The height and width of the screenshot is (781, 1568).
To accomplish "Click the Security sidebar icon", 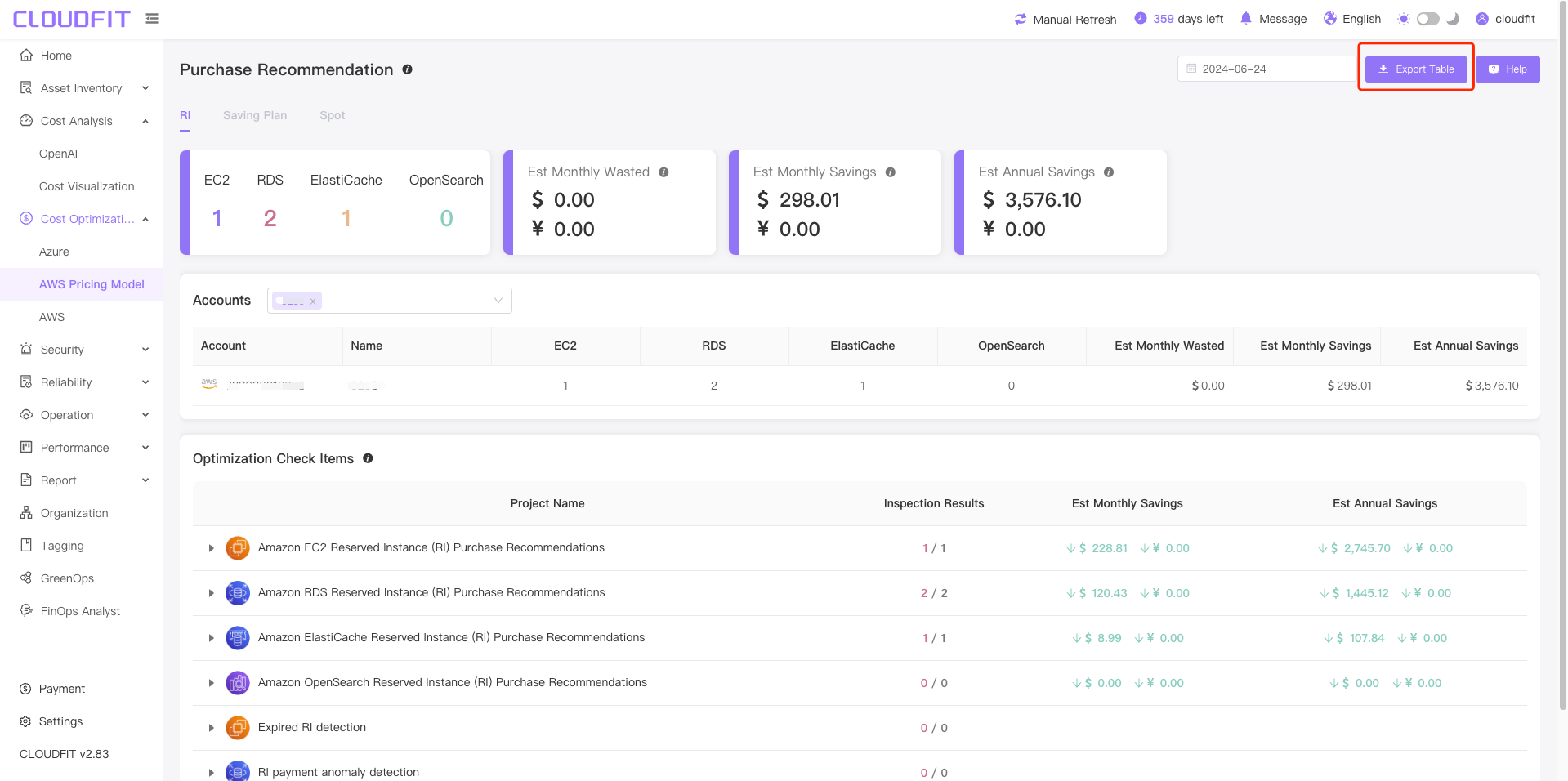I will (26, 349).
